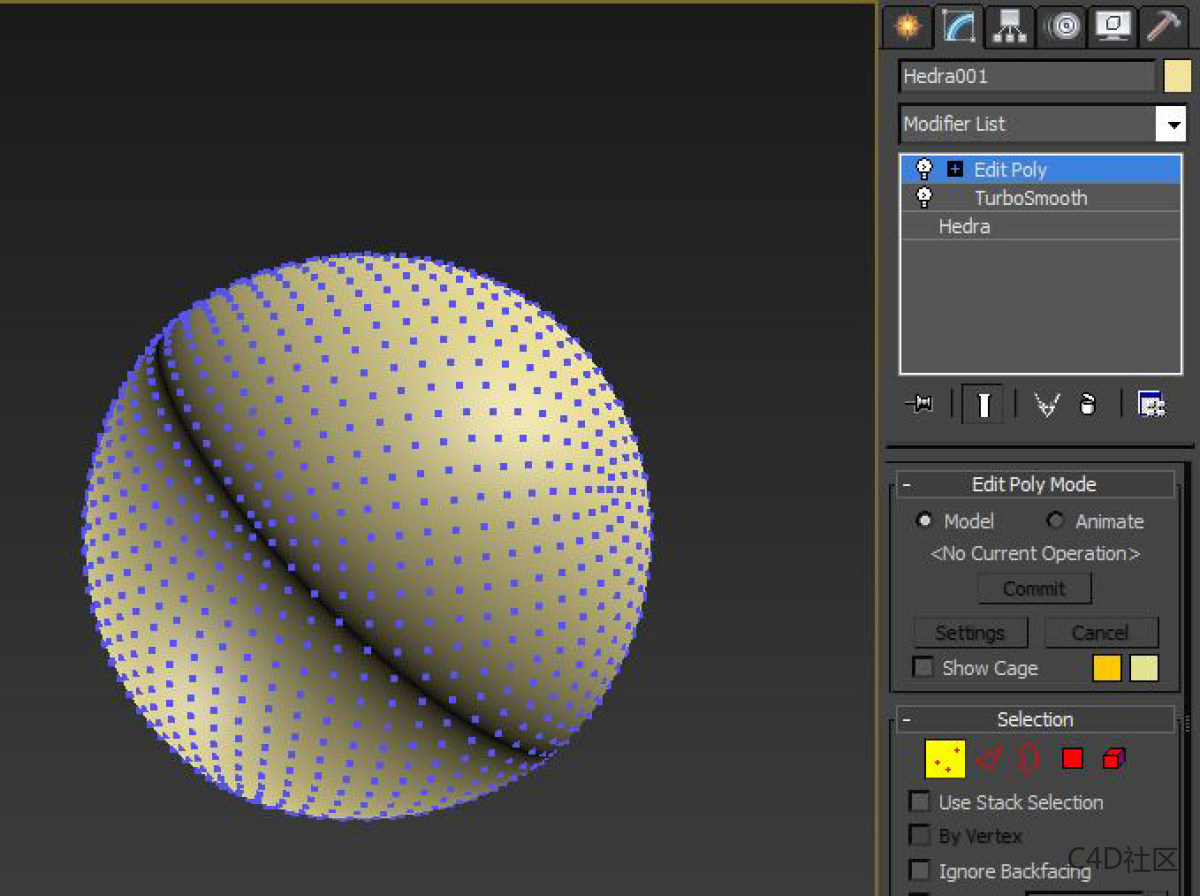Expand the Edit Poly modifier sub-levels
Screen dimensions: 1200x896
click(955, 169)
